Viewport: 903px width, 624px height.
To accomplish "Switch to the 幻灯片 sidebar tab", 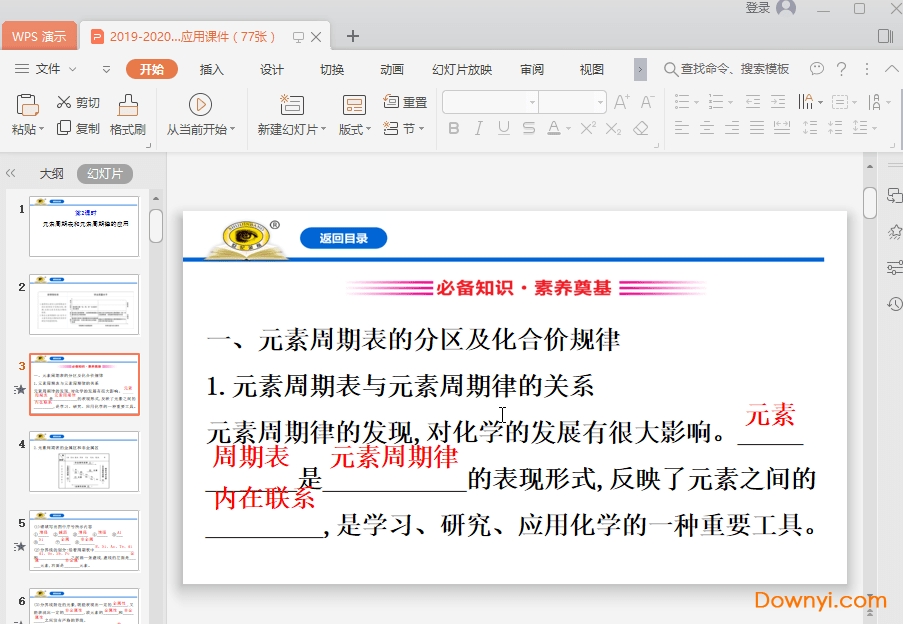I will (105, 172).
